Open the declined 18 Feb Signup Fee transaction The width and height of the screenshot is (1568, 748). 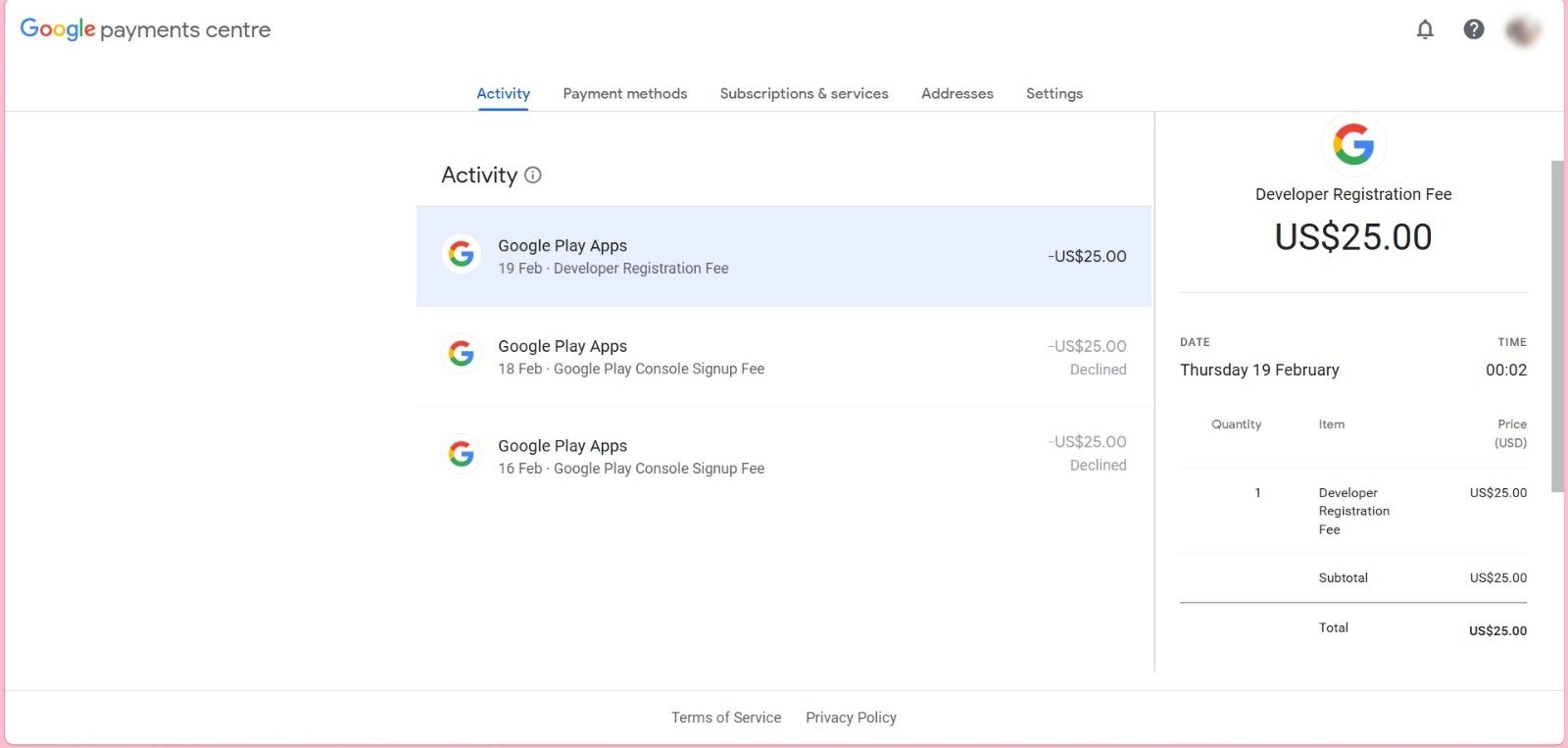(784, 357)
